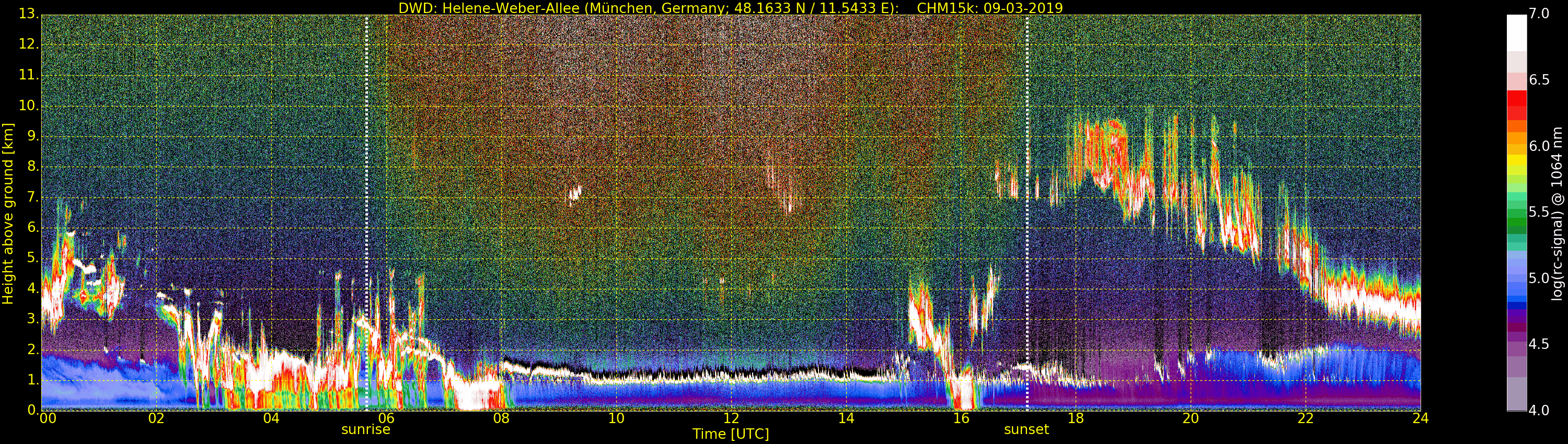Image resolution: width=1568 pixels, height=444 pixels.
Task: Pick the white segment at the colorbar top
Action: [1516, 33]
